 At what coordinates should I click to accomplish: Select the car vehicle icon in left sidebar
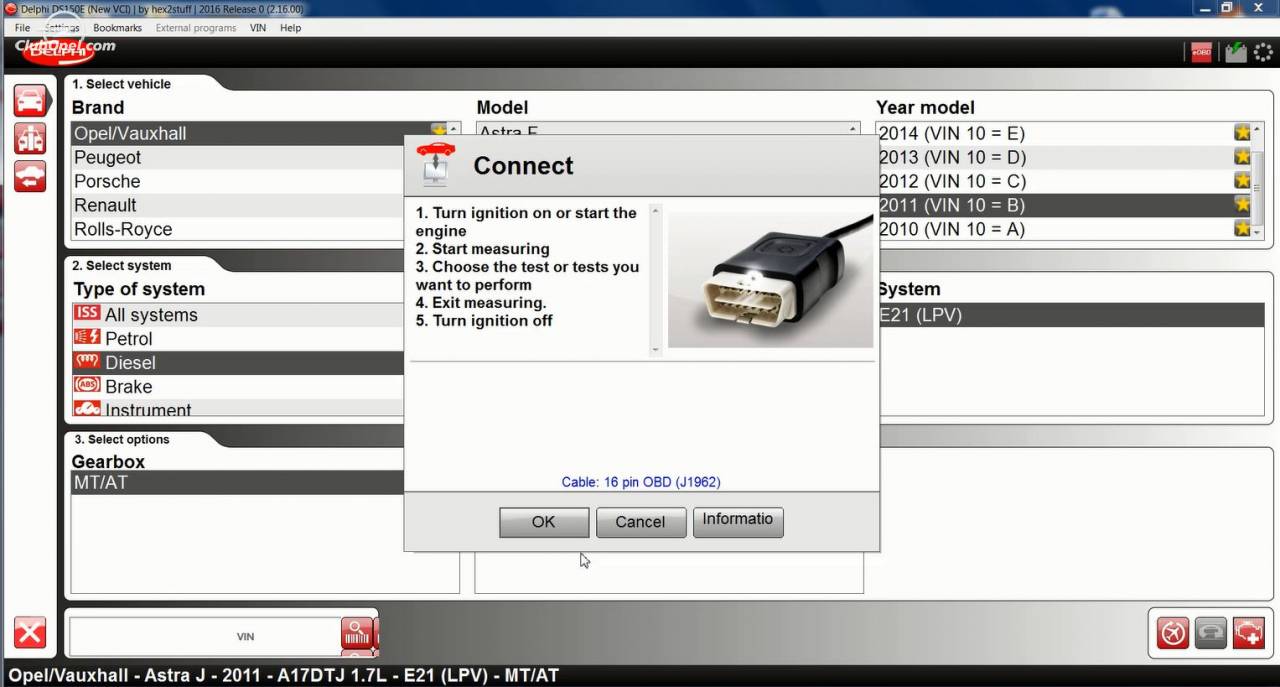click(30, 101)
